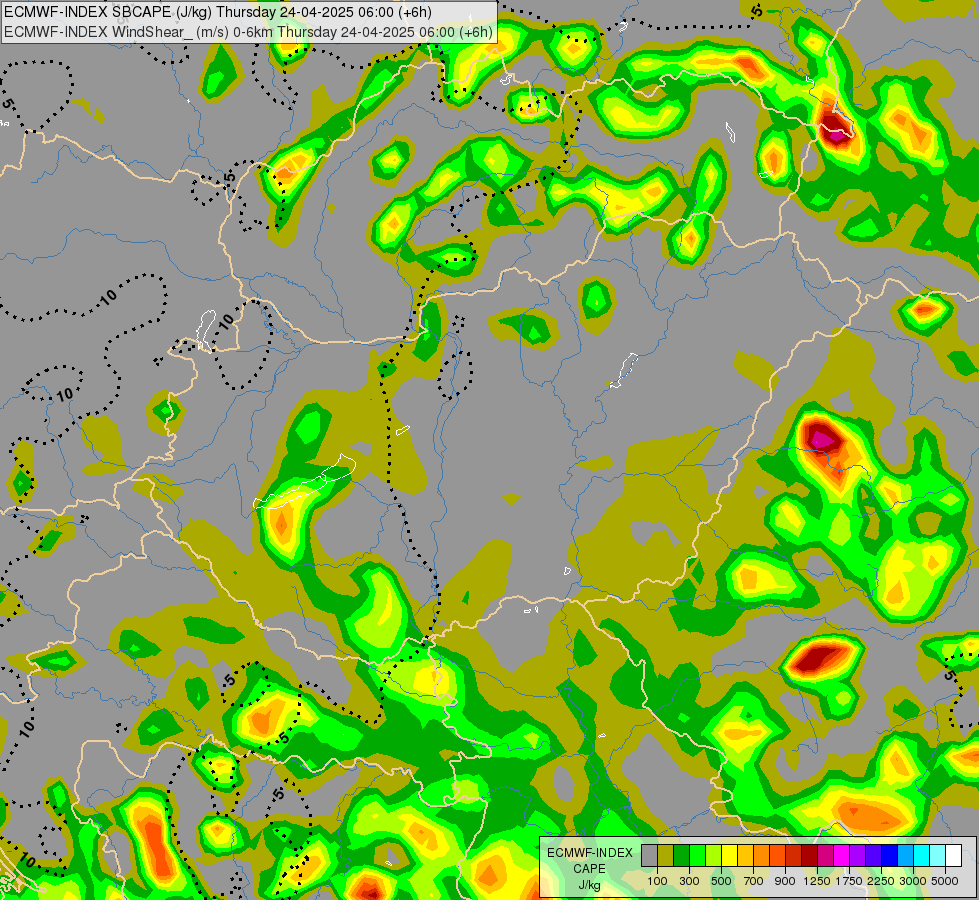This screenshot has width=979, height=900.
Task: Click the legend value 300
Action: [689, 881]
